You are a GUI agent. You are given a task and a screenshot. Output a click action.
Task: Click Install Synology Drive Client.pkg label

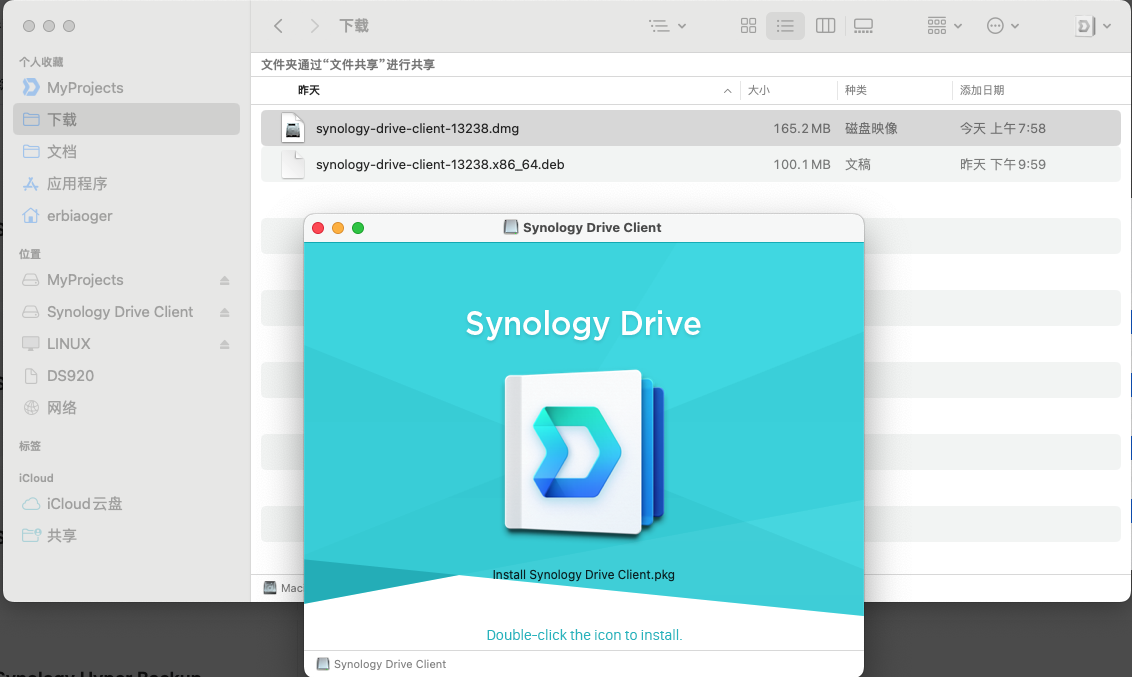[583, 575]
